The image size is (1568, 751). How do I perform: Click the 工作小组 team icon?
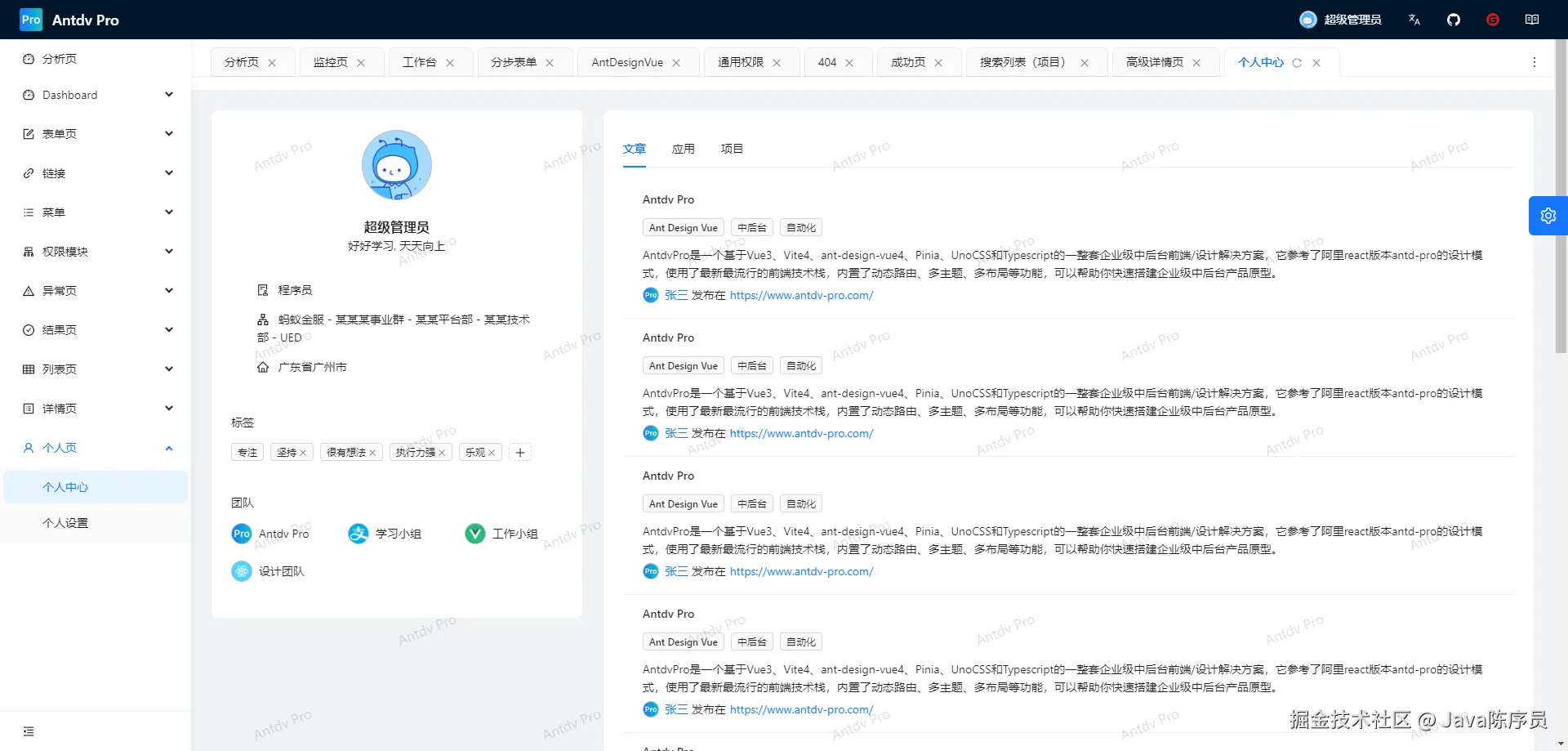475,534
